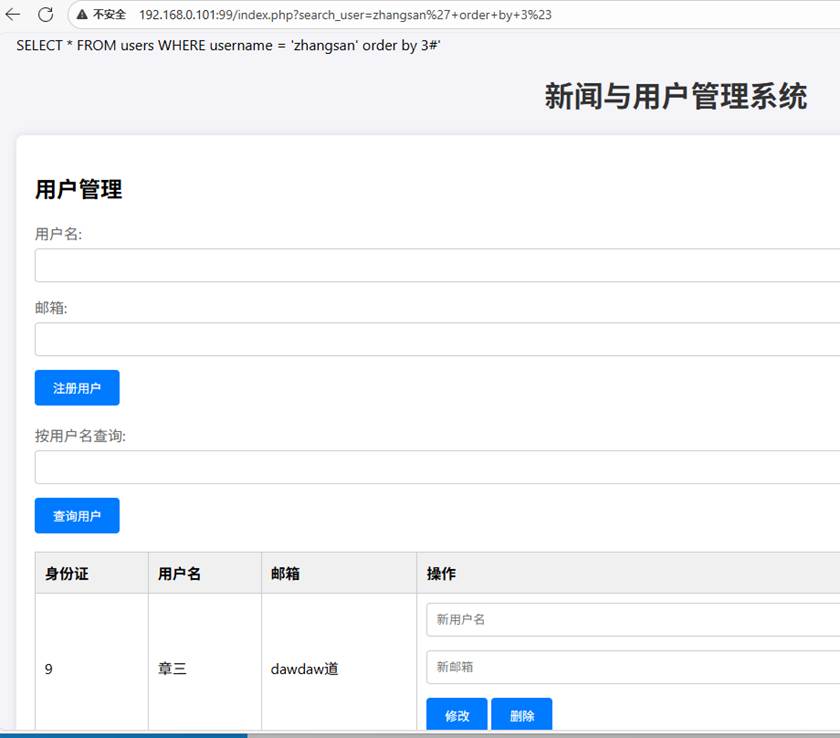
Task: Click the 新邮箱 input in the table row
Action: [x=633, y=667]
